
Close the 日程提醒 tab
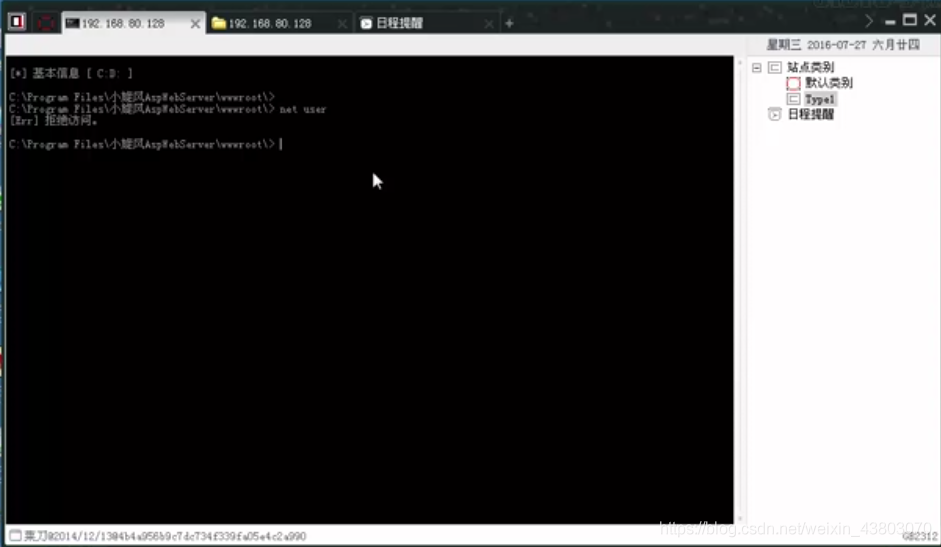pyautogui.click(x=489, y=23)
